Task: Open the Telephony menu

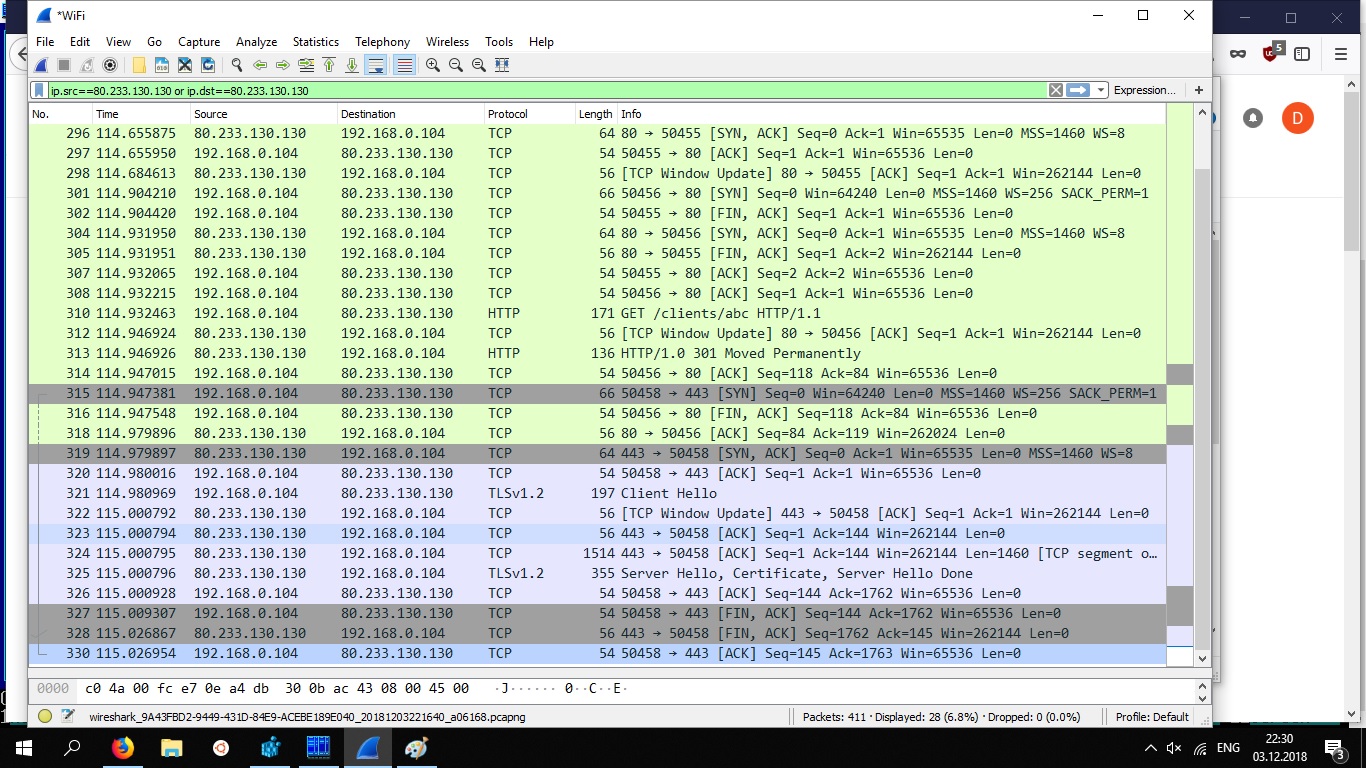Action: [x=382, y=42]
